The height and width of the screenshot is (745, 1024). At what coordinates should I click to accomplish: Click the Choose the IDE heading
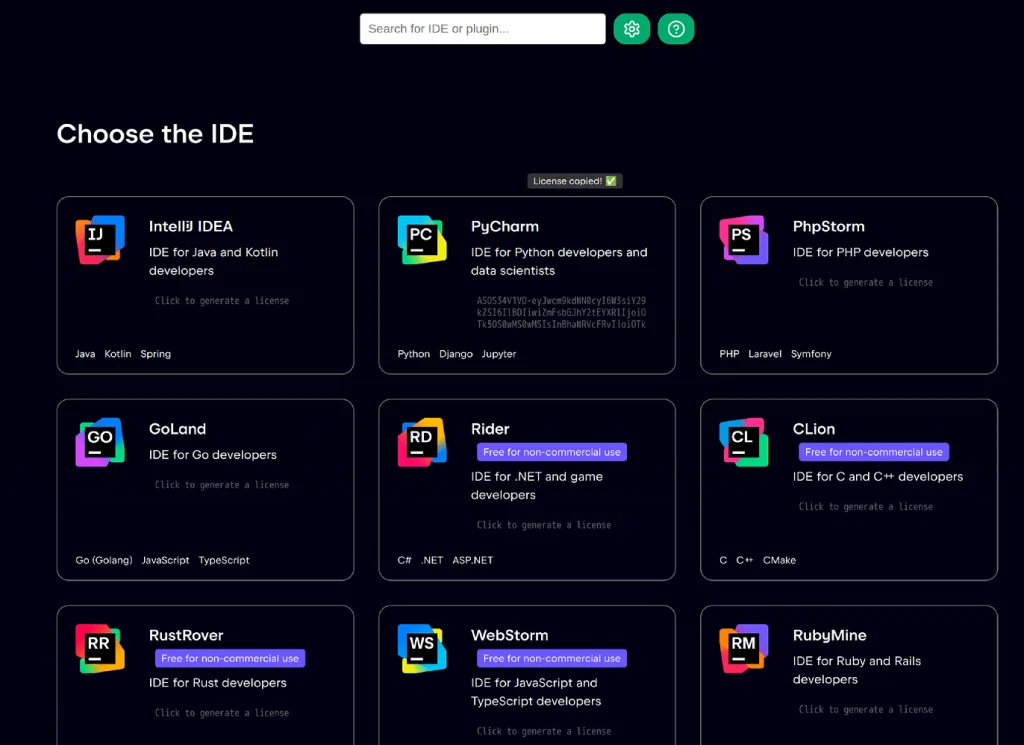[x=155, y=134]
